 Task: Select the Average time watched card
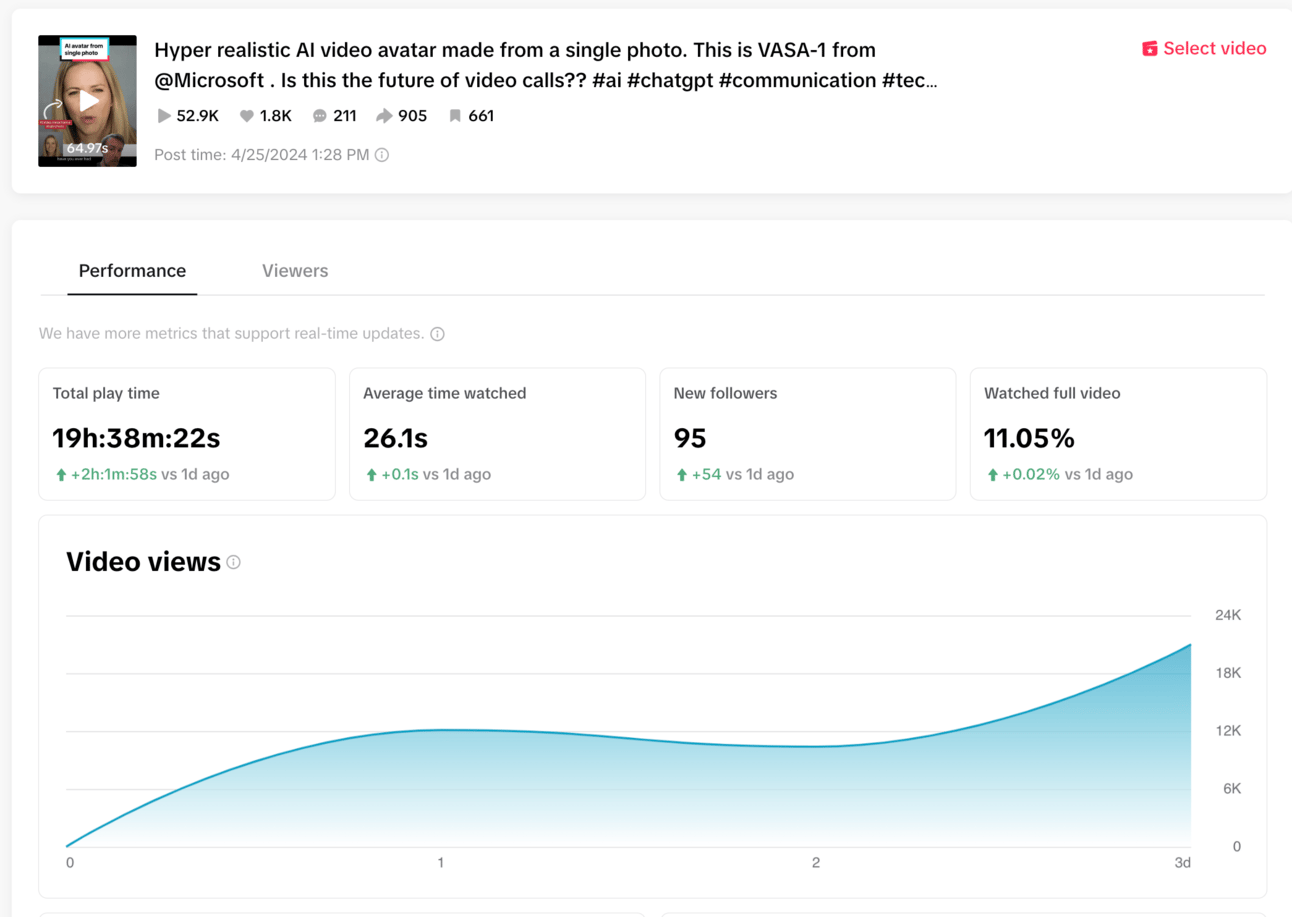[497, 433]
